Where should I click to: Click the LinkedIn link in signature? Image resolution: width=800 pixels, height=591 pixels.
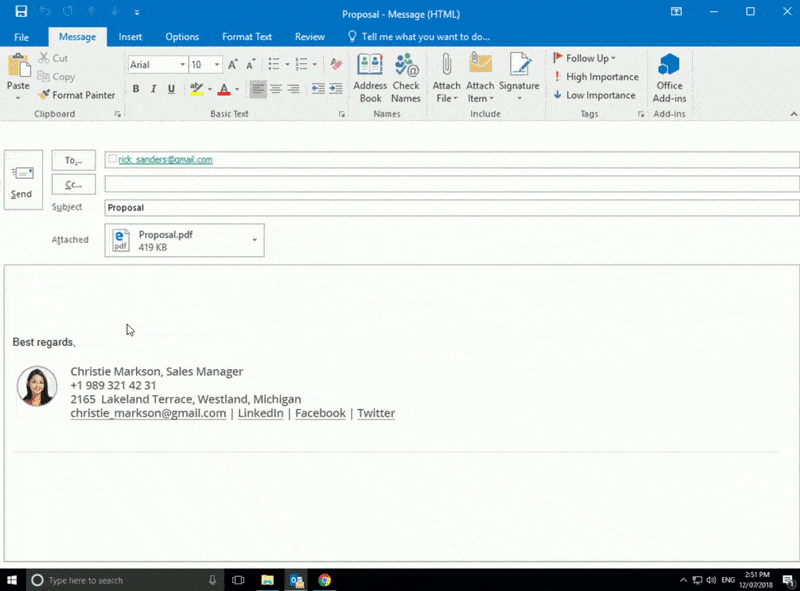(x=260, y=413)
